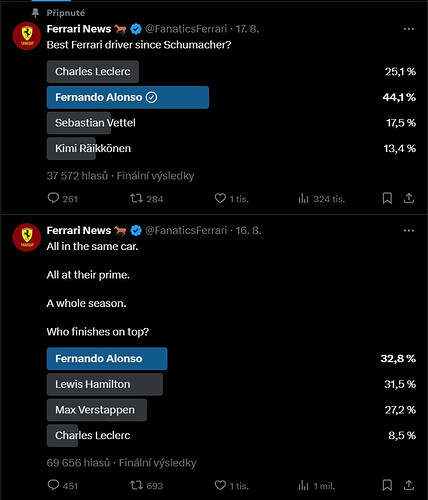The width and height of the screenshot is (428, 500).
Task: Click the Ferrari logo avatar on first tweet
Action: coord(27,36)
